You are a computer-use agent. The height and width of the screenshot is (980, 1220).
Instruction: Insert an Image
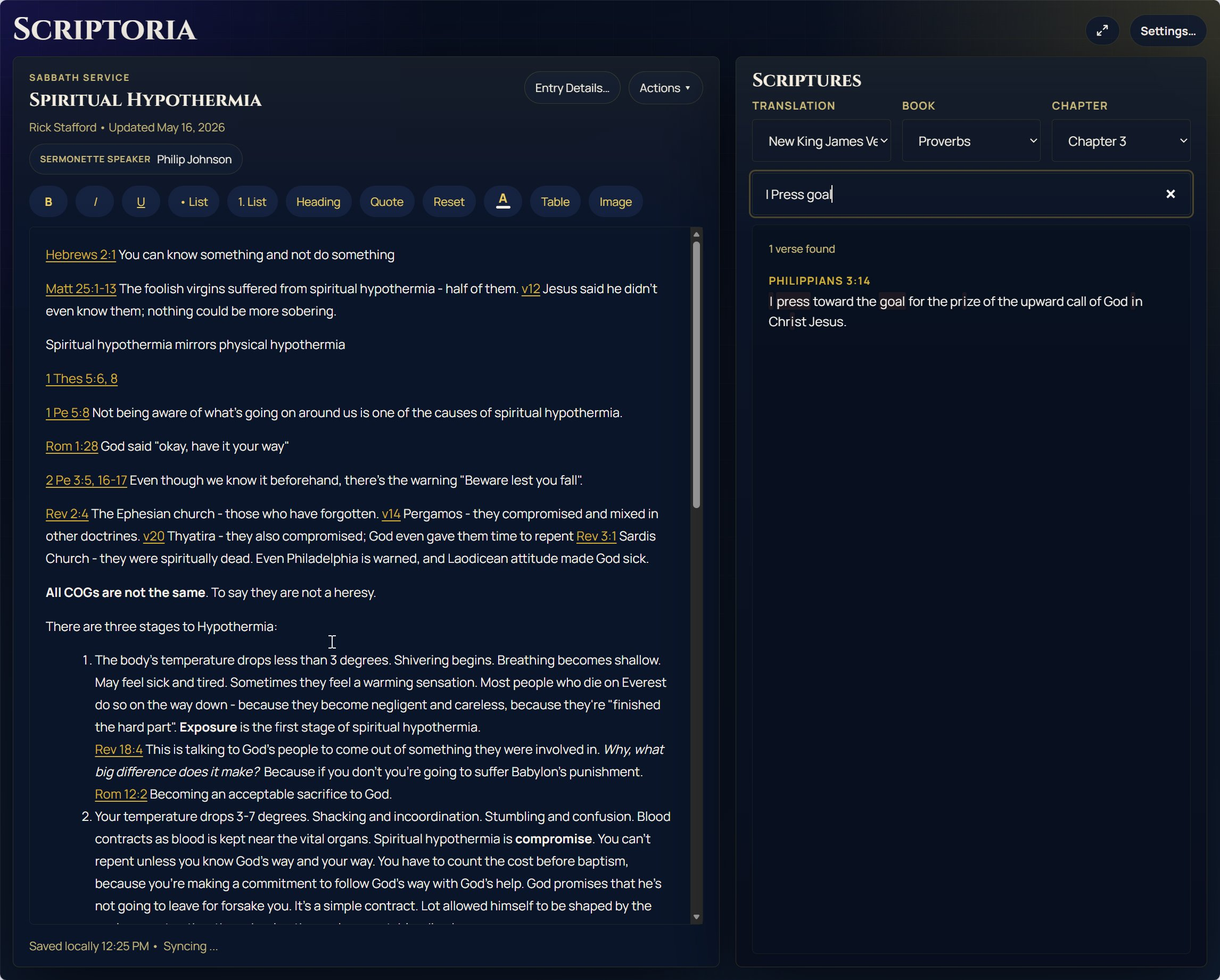point(616,202)
